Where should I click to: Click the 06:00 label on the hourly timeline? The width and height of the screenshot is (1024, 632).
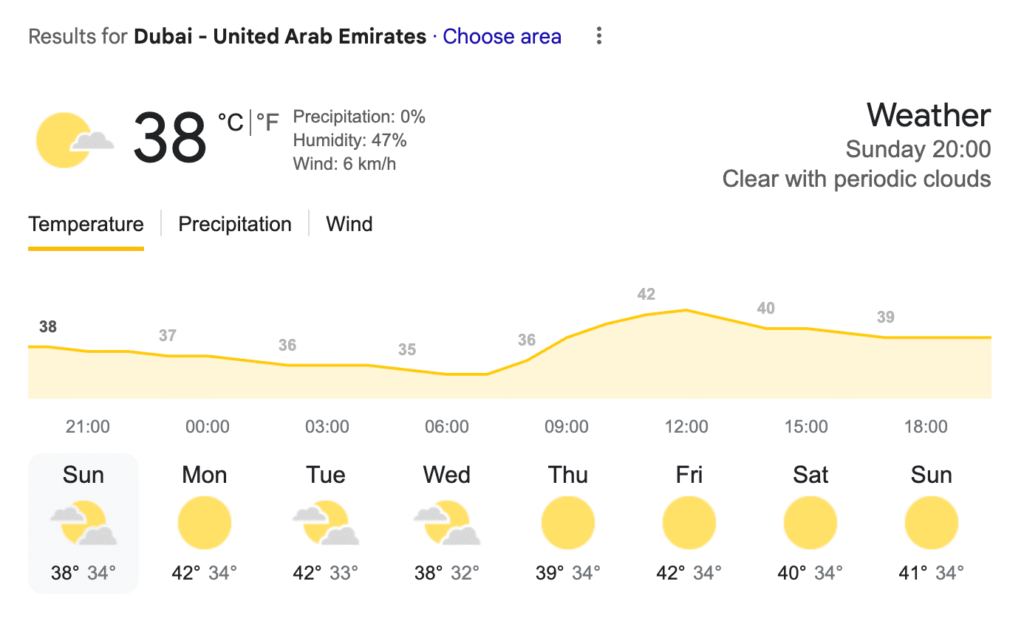(446, 427)
